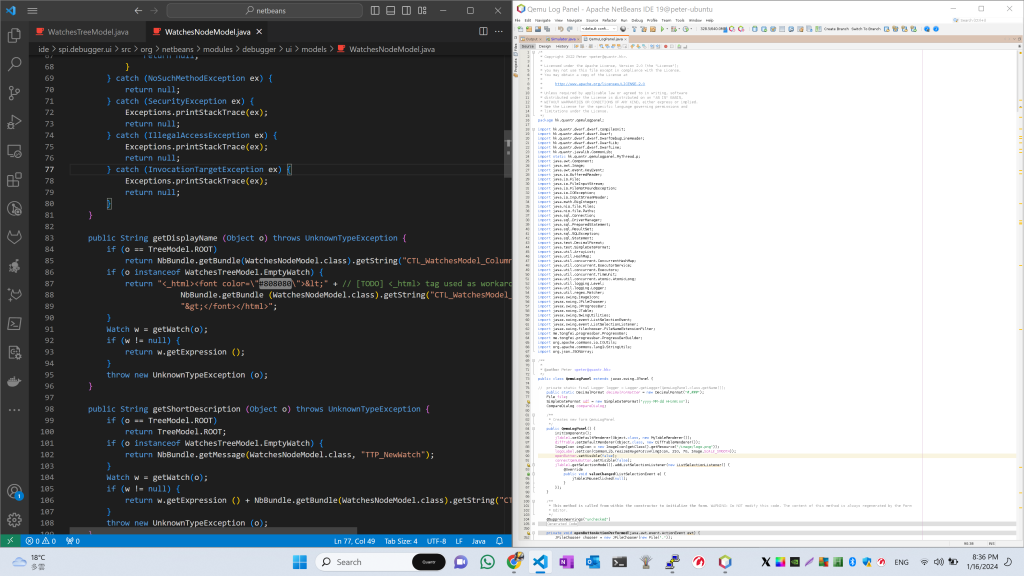Open the Accounts menu in VS Code
Viewport: 1024px width, 576px height.
coord(14,492)
